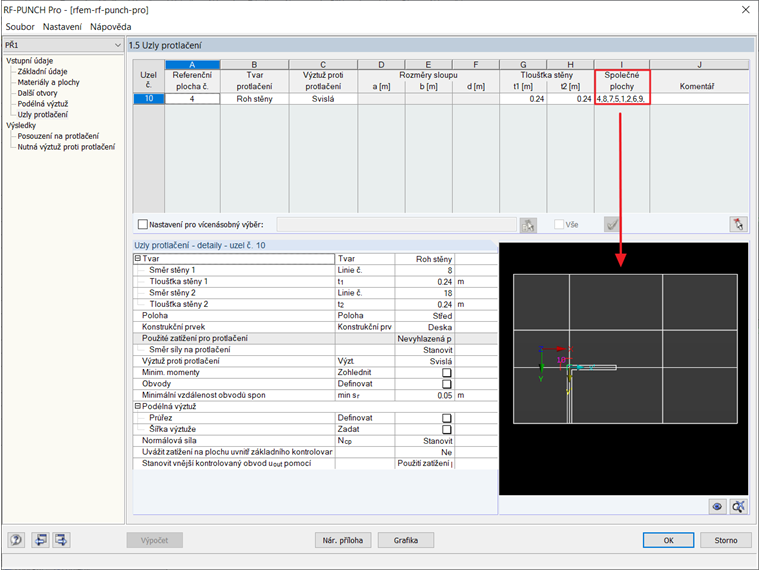
Task: Click Konstrukční prvek value Deska
Action: [425, 327]
